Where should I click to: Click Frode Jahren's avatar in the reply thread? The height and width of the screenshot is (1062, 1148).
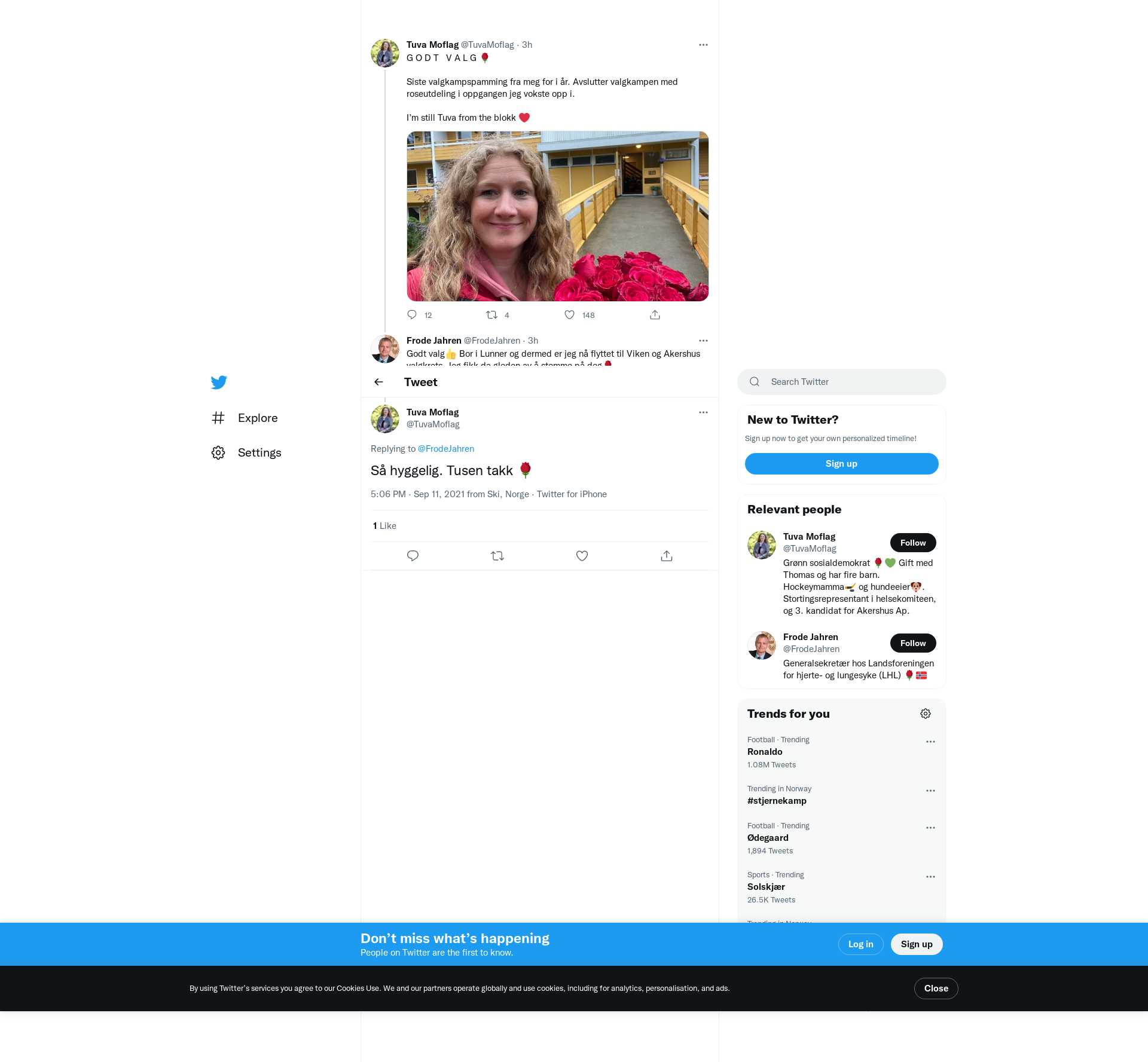coord(385,349)
